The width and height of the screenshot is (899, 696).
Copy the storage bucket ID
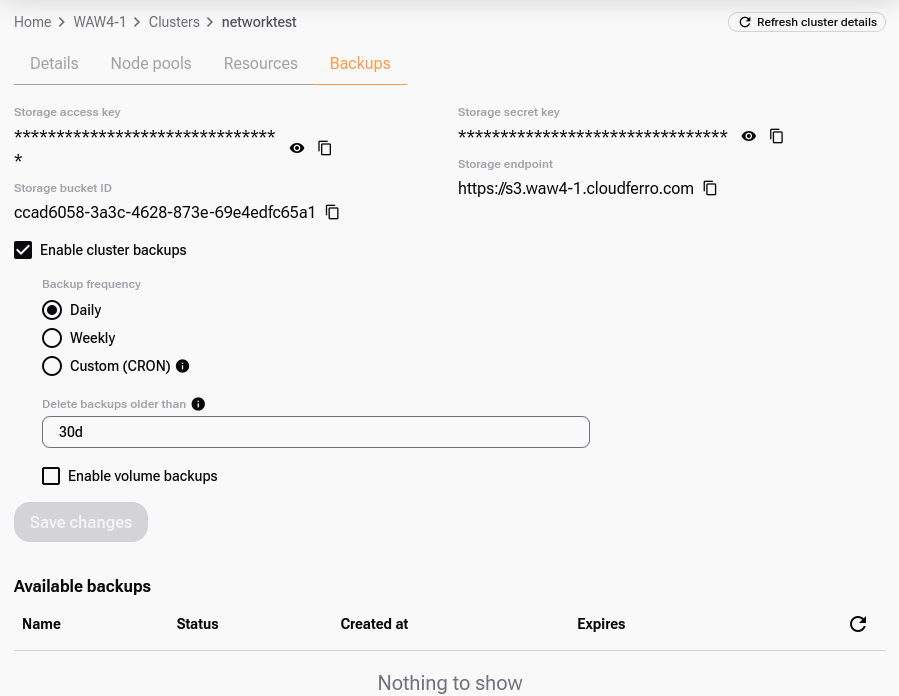tap(333, 212)
